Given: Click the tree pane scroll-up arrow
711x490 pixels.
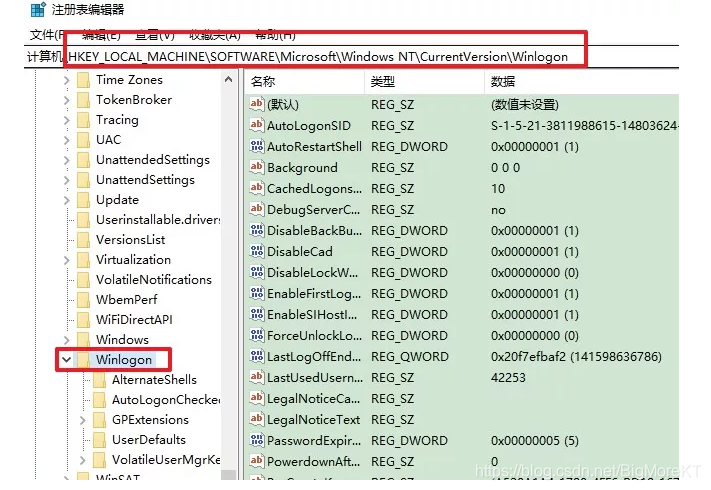Looking at the screenshot, I should (x=229, y=80).
